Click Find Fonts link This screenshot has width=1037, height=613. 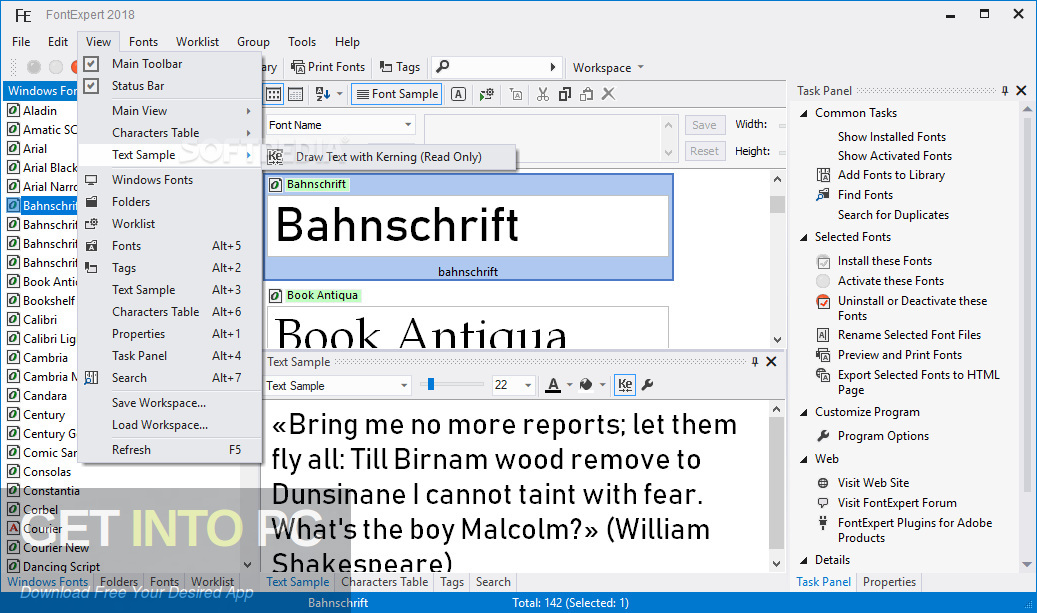865,194
